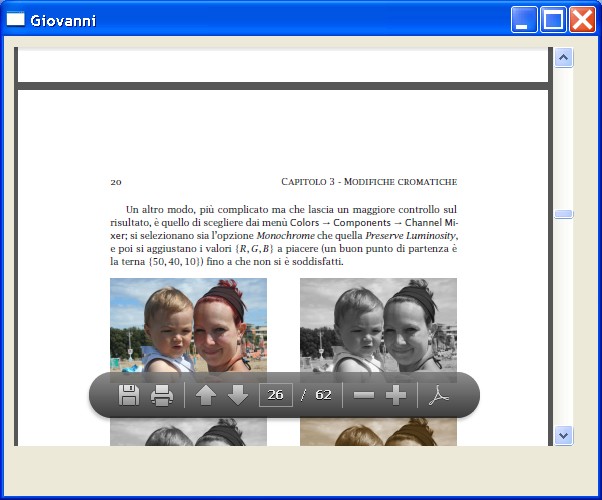Zoom out using the minus icon

click(x=364, y=395)
